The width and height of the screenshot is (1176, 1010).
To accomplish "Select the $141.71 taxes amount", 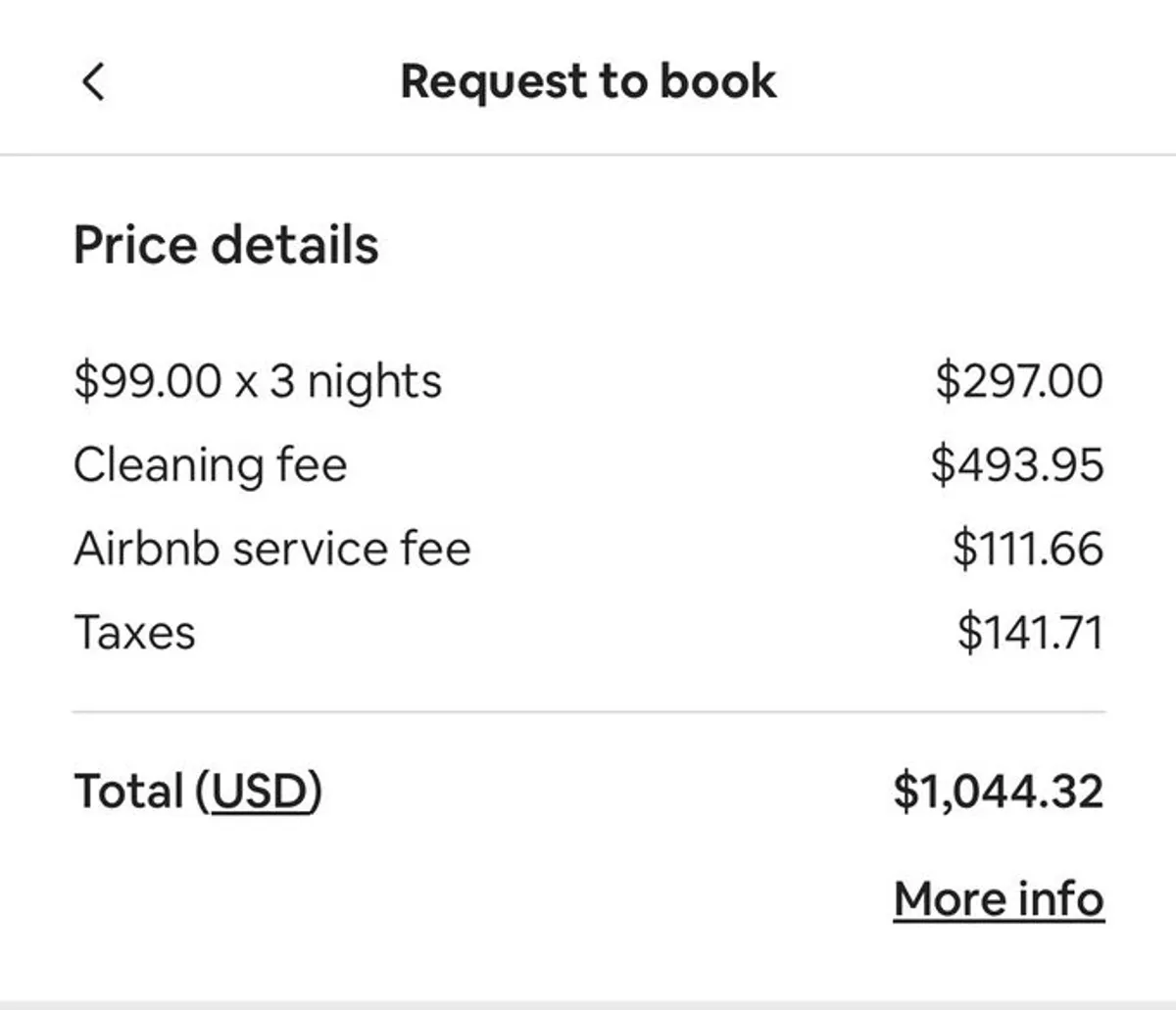I will pos(1030,633).
